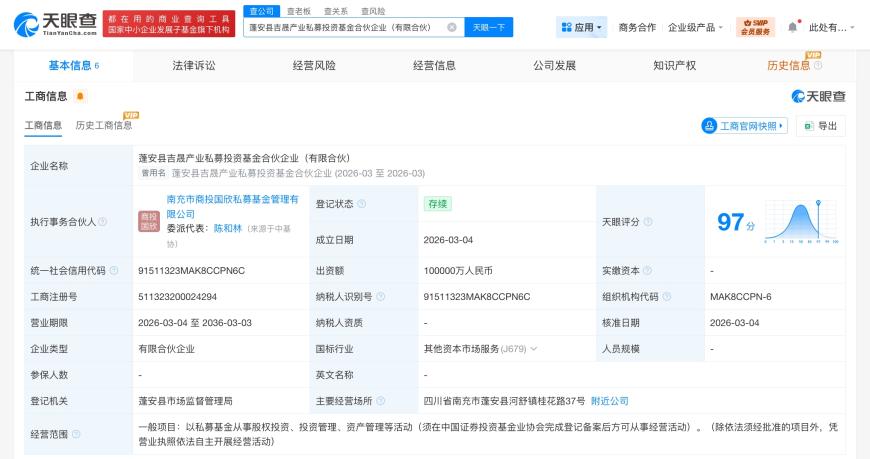This screenshot has height=459, width=870.
Task: Export data with the 导出 button
Action: (x=820, y=126)
